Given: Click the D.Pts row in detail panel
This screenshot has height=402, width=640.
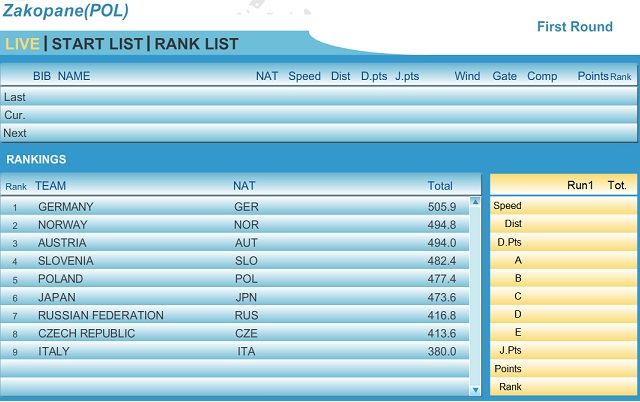Looking at the screenshot, I should [563, 242].
